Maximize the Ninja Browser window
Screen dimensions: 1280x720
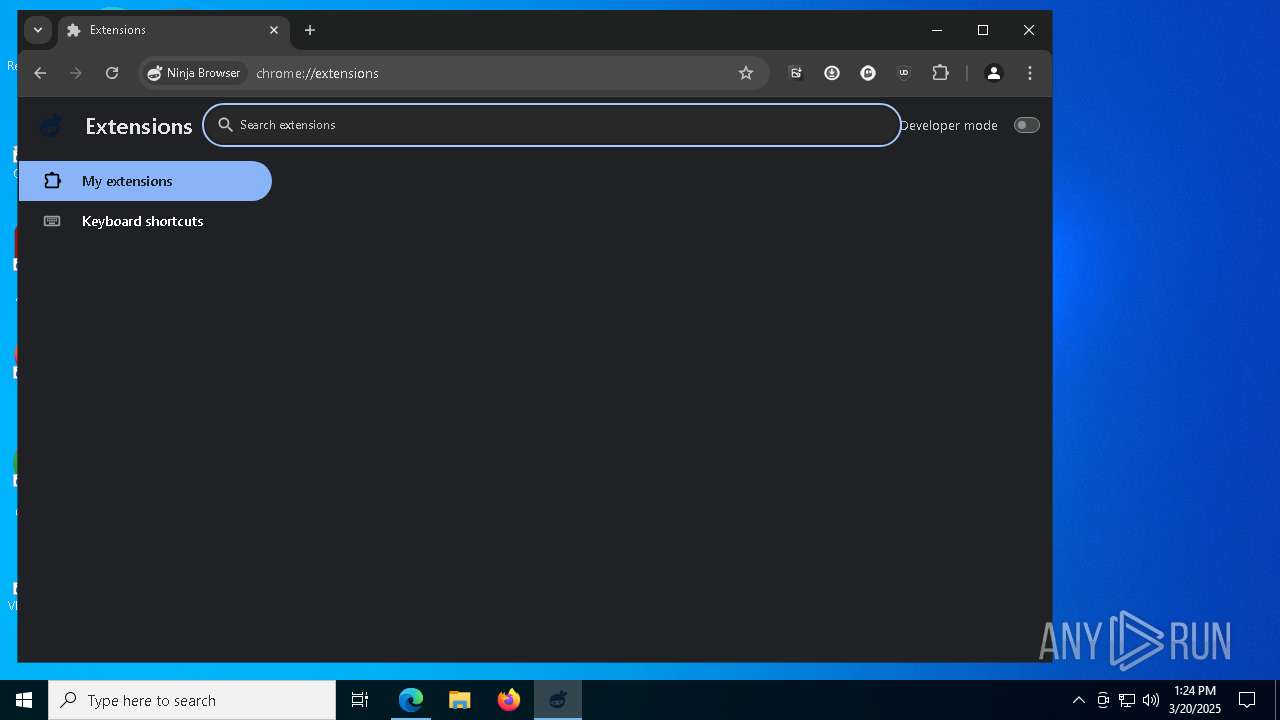983,30
